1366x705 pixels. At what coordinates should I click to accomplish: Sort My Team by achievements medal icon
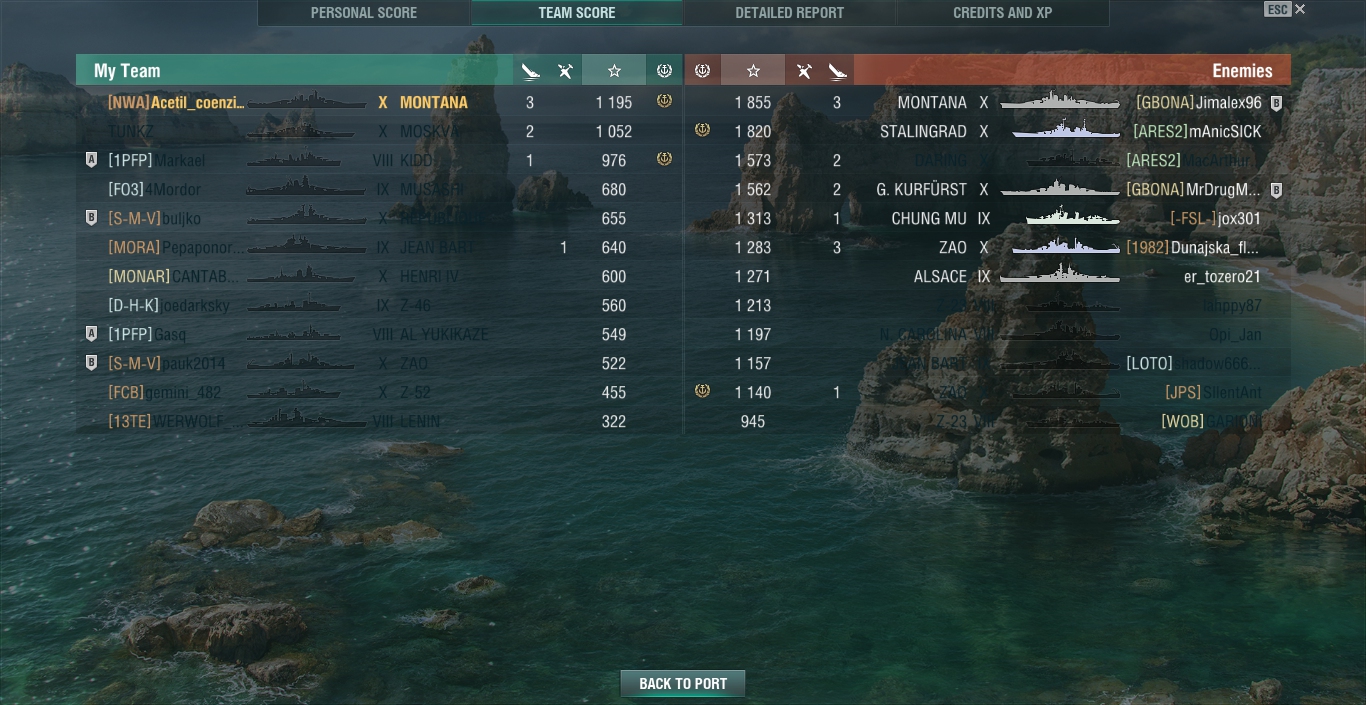point(664,71)
